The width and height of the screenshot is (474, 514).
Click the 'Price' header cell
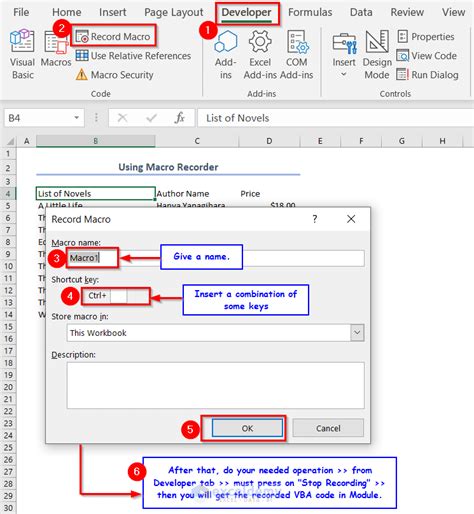coord(269,194)
